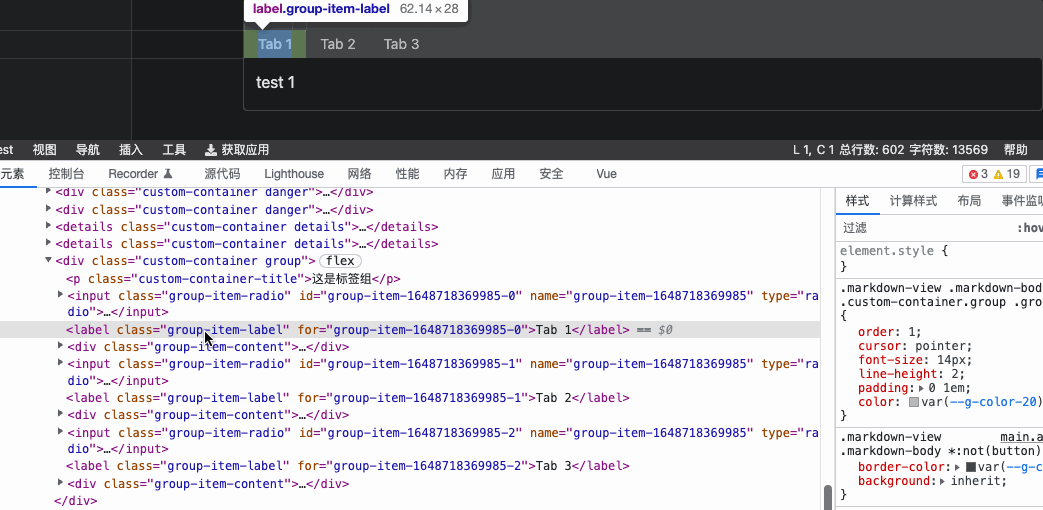Expand the input node with id ending -2
1043x510 pixels.
60,432
